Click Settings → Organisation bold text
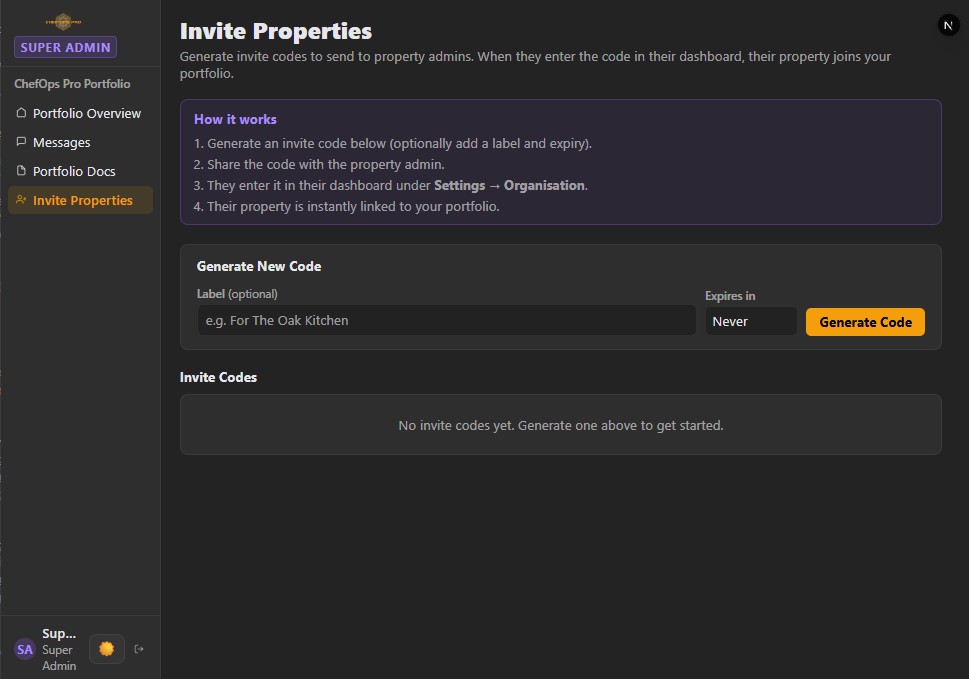The width and height of the screenshot is (969, 679). click(510, 185)
